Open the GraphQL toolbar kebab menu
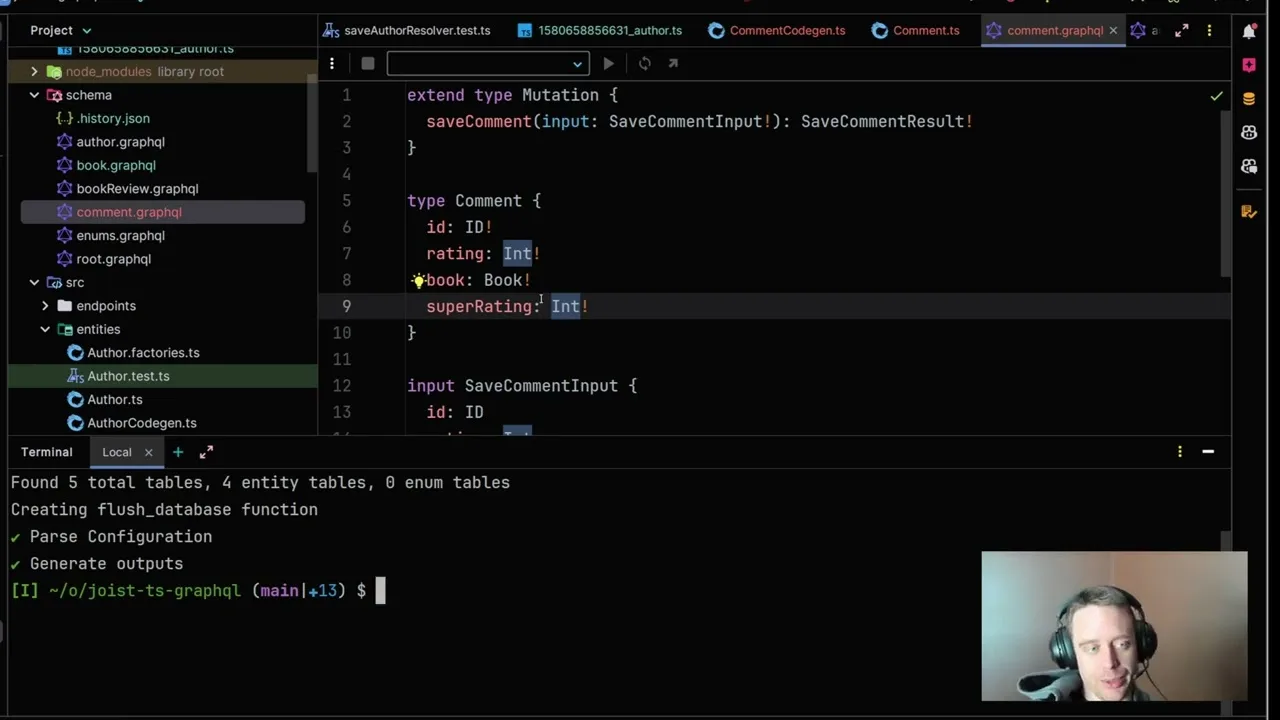This screenshot has width=1280, height=720. click(x=331, y=63)
